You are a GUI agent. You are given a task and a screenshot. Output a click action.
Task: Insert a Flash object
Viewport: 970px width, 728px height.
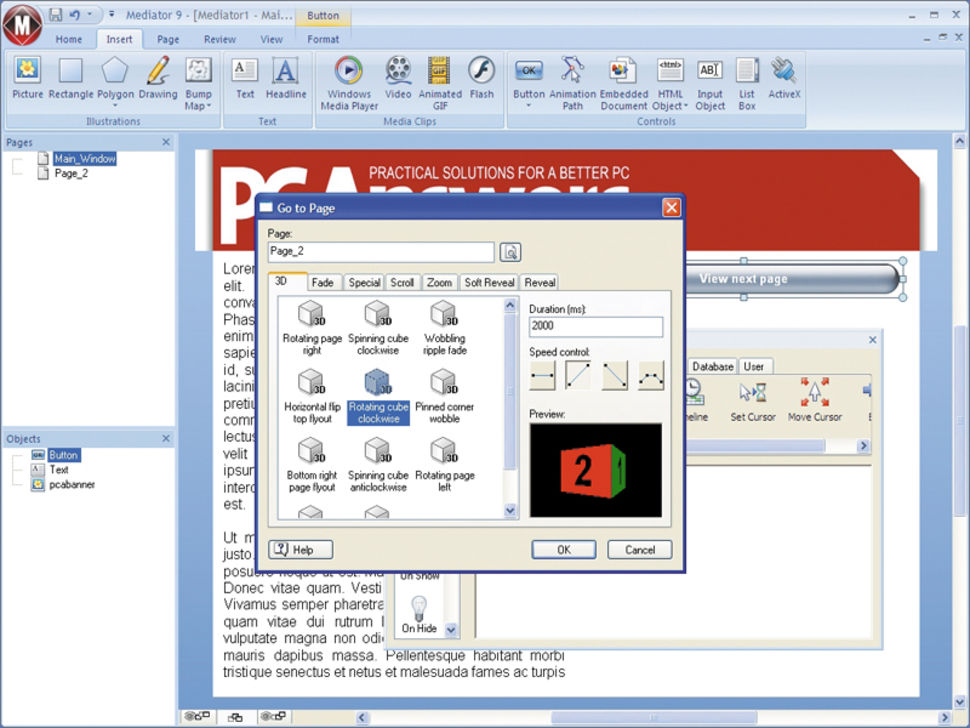point(481,77)
